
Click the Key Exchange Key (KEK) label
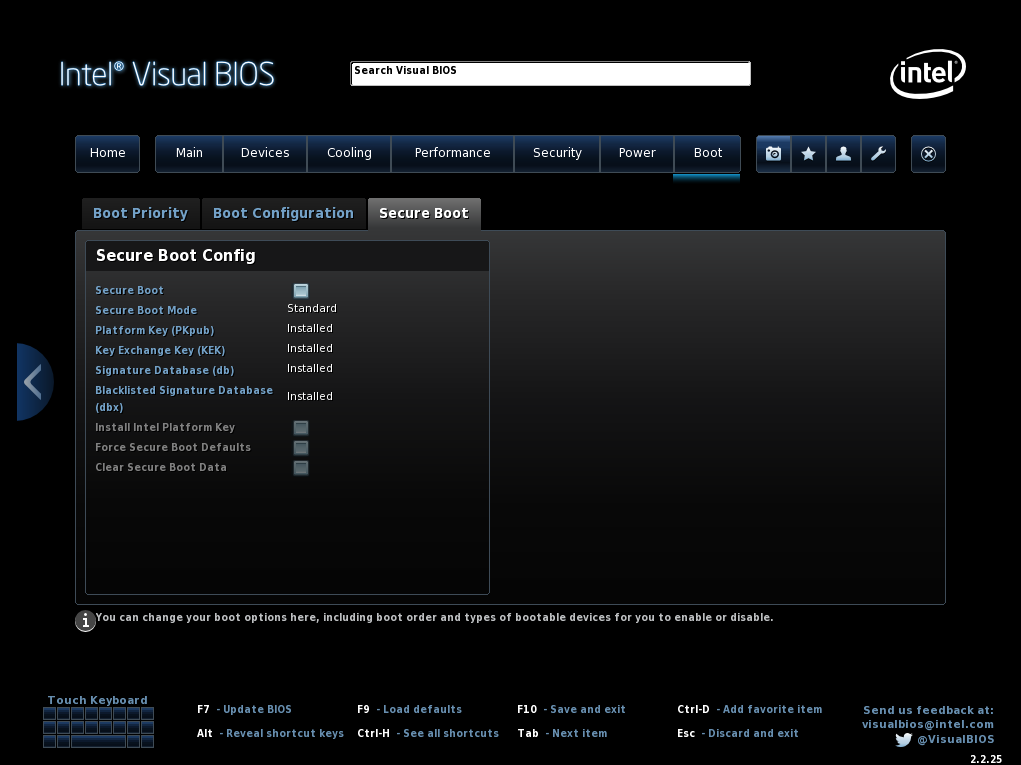(x=160, y=350)
